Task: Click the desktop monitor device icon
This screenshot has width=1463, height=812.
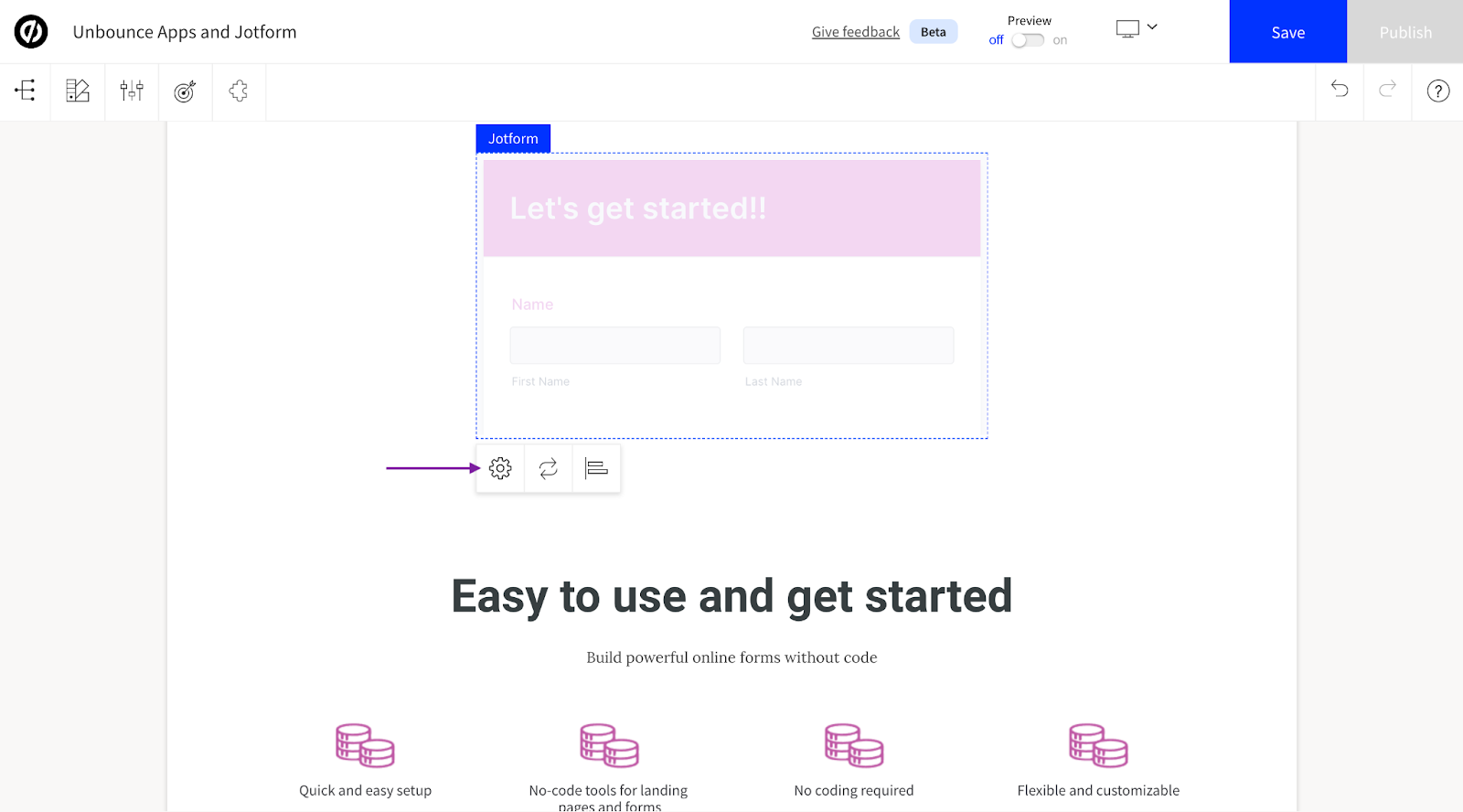Action: pyautogui.click(x=1128, y=29)
